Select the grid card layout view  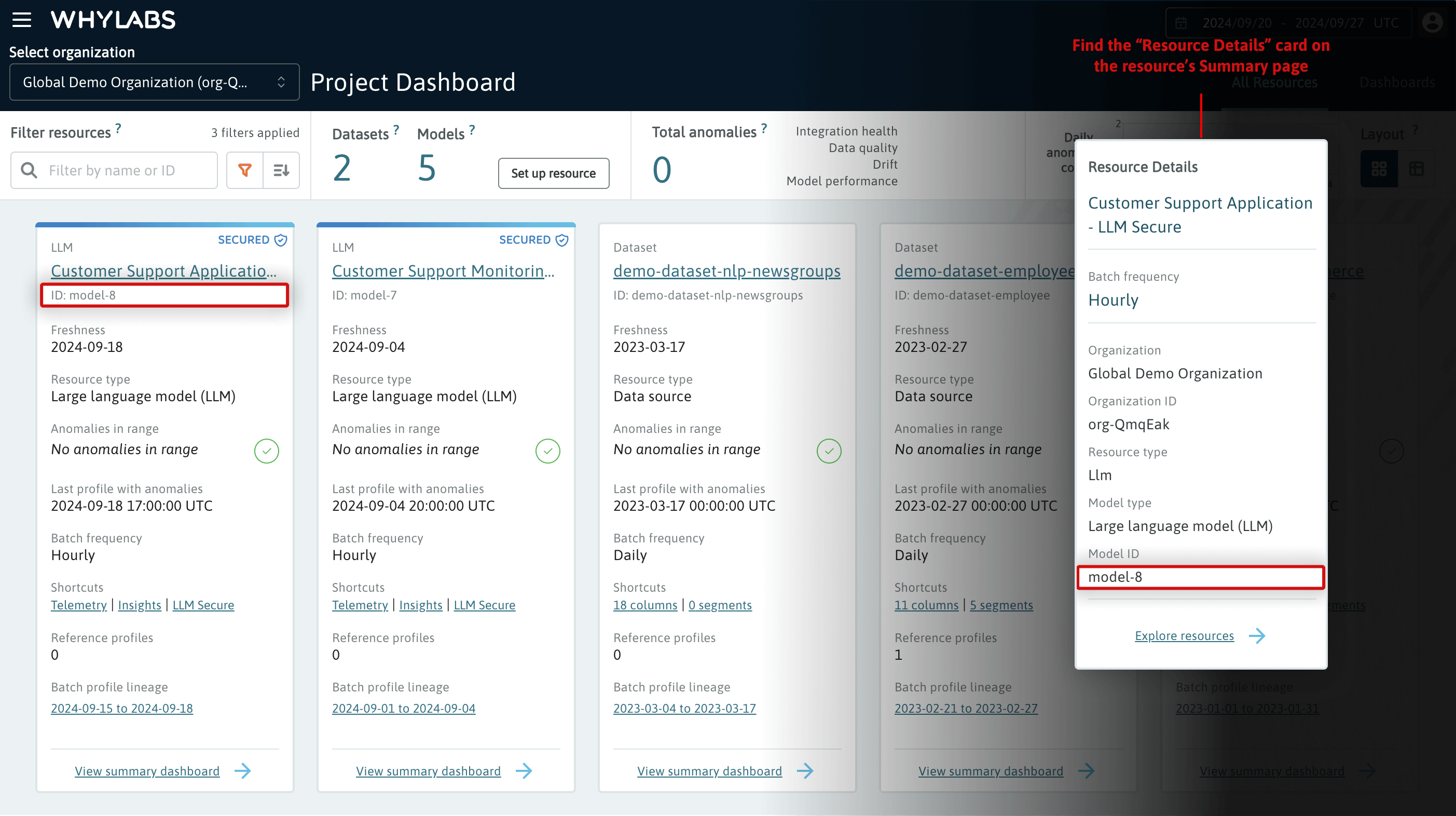[1379, 168]
